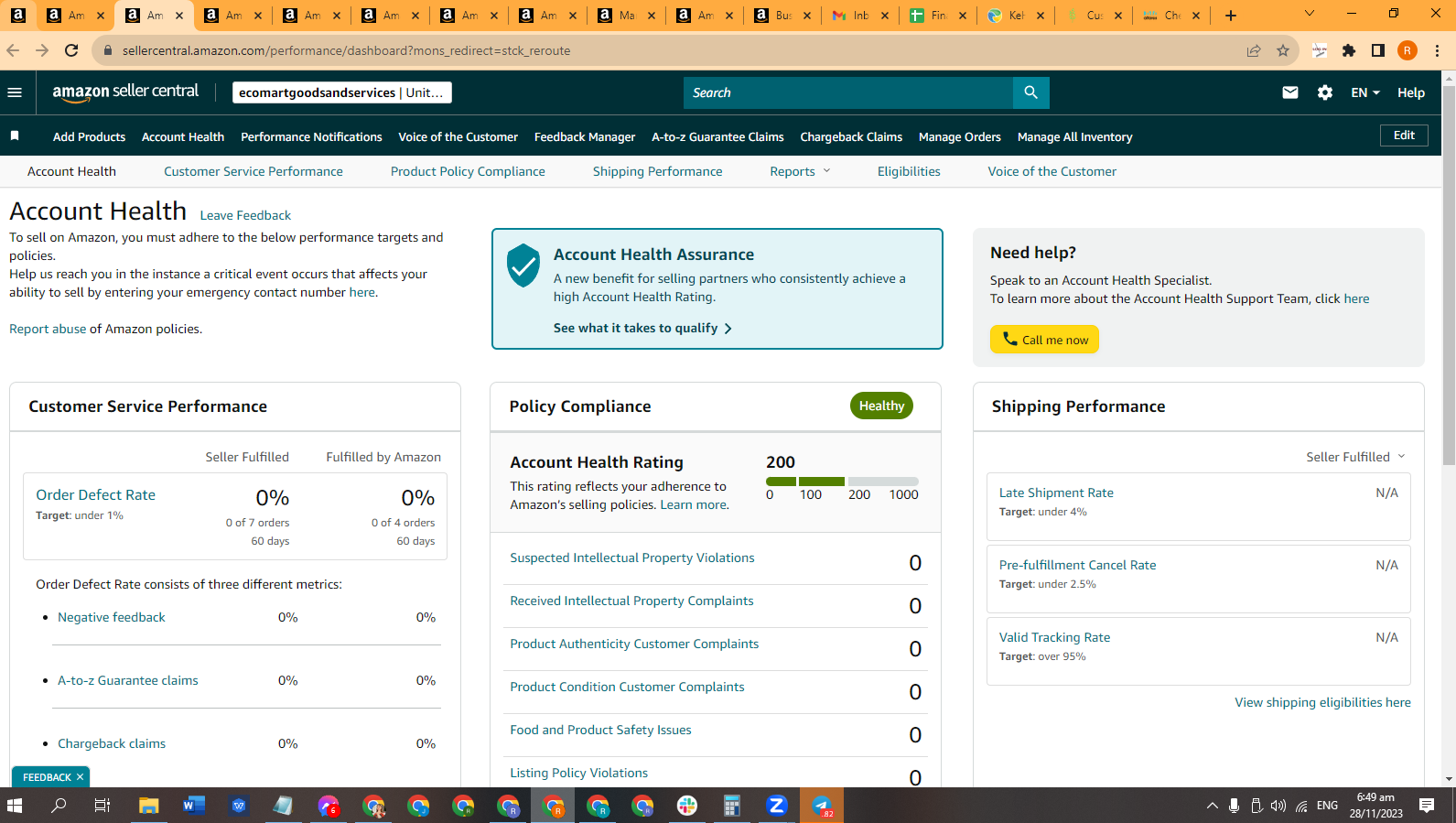Screen dimensions: 1456x823
Task: Select Feedback Manager in the menu bar
Action: click(585, 136)
